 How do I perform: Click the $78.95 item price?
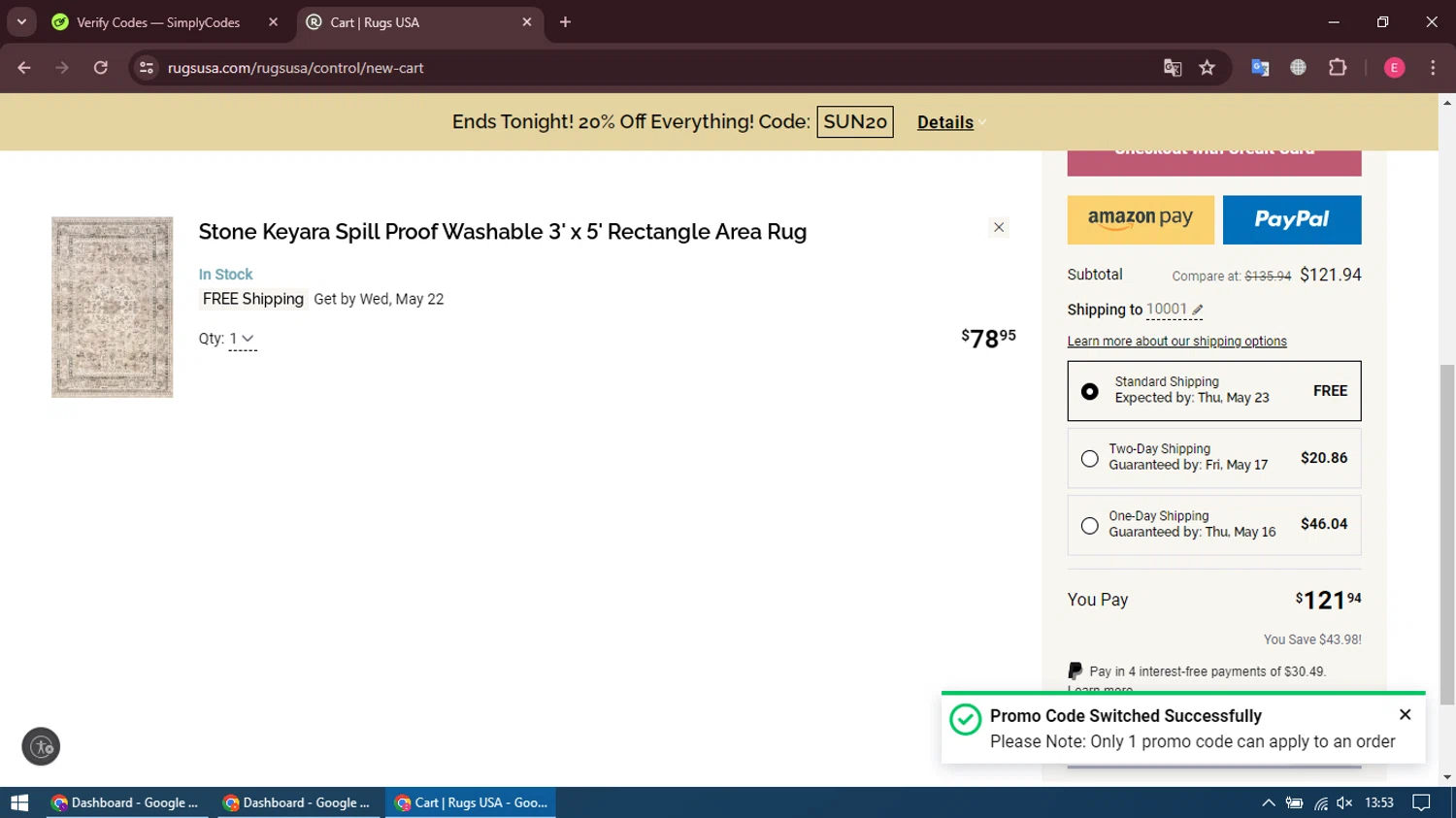988,338
